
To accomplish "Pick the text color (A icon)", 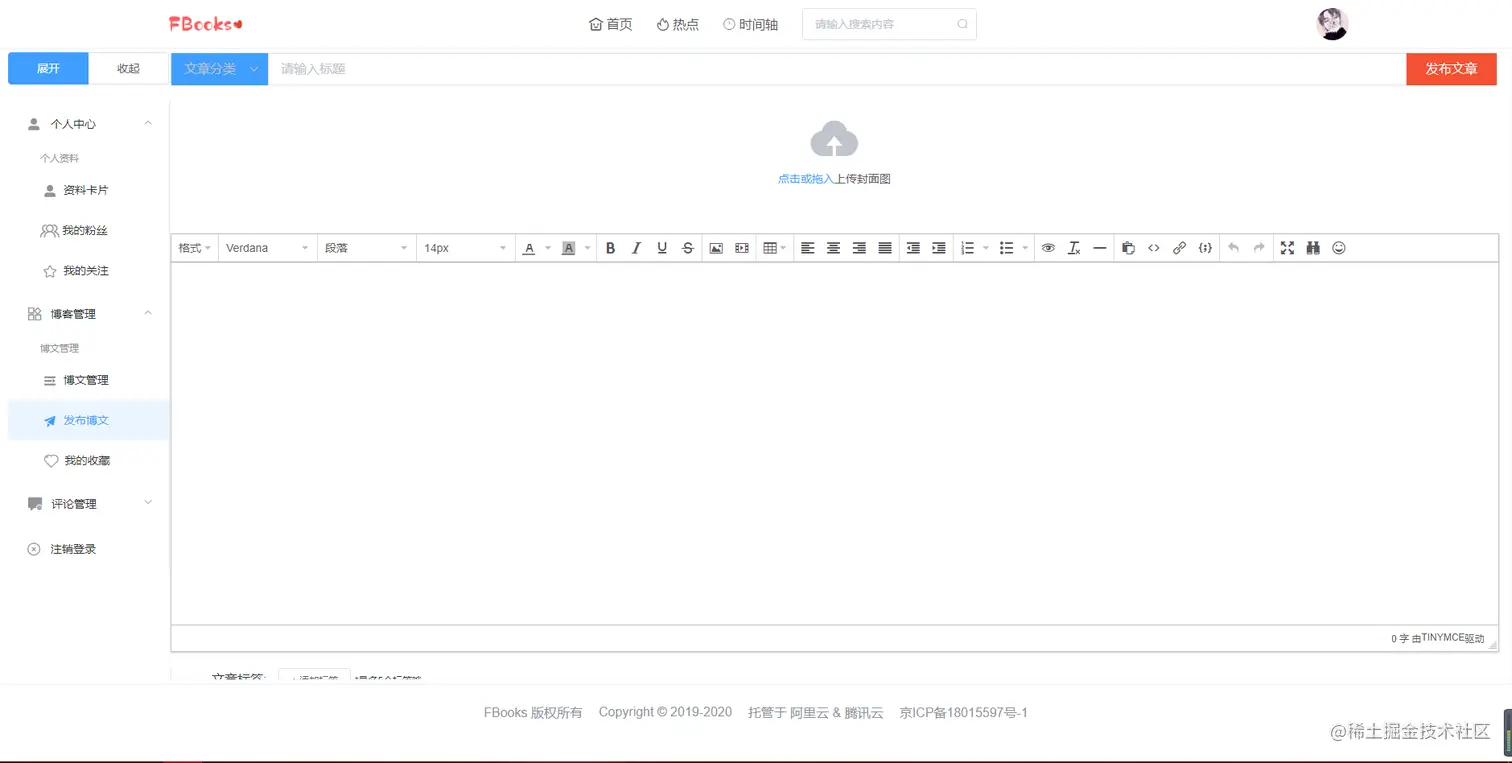I will pos(530,248).
